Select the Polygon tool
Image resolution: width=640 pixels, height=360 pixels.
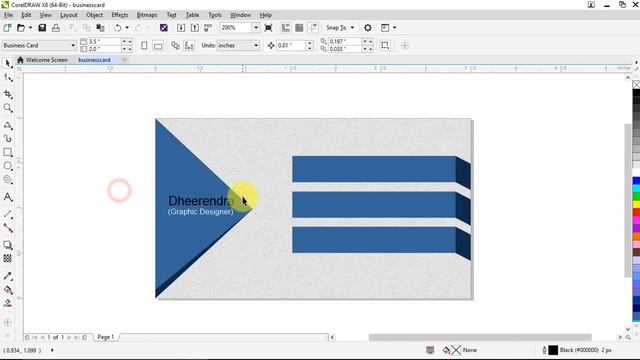pos(8,180)
